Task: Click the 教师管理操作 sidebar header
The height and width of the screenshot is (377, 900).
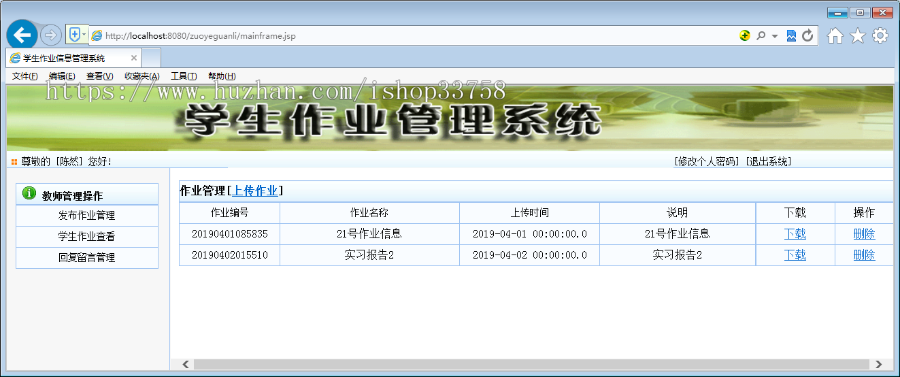Action: tap(87, 194)
